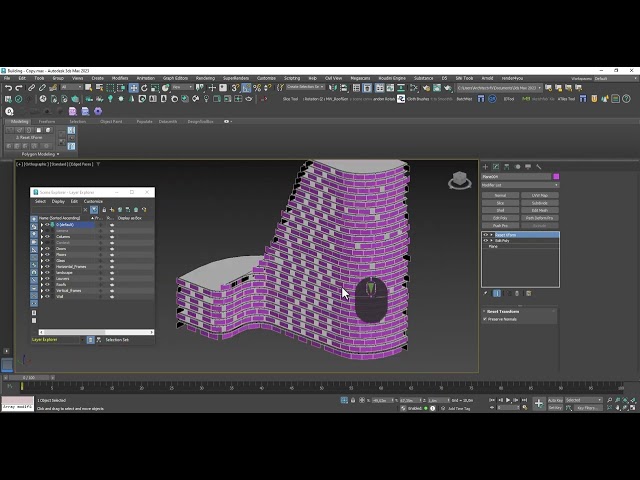This screenshot has width=640, height=480.
Task: Open the Create tab plus icon
Action: pyautogui.click(x=485, y=167)
